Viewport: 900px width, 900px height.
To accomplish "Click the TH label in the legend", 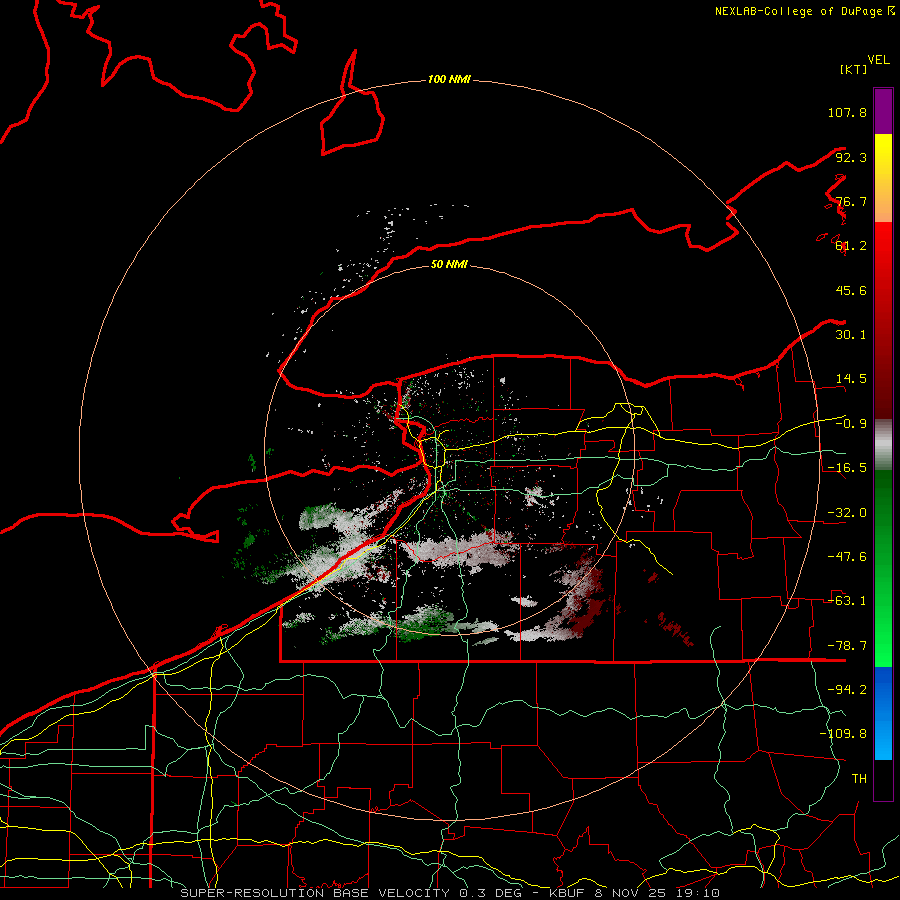I will (859, 778).
